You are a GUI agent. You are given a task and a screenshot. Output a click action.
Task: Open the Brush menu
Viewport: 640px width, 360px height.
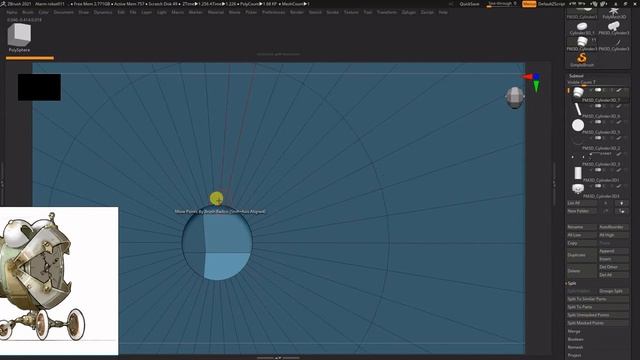28,12
